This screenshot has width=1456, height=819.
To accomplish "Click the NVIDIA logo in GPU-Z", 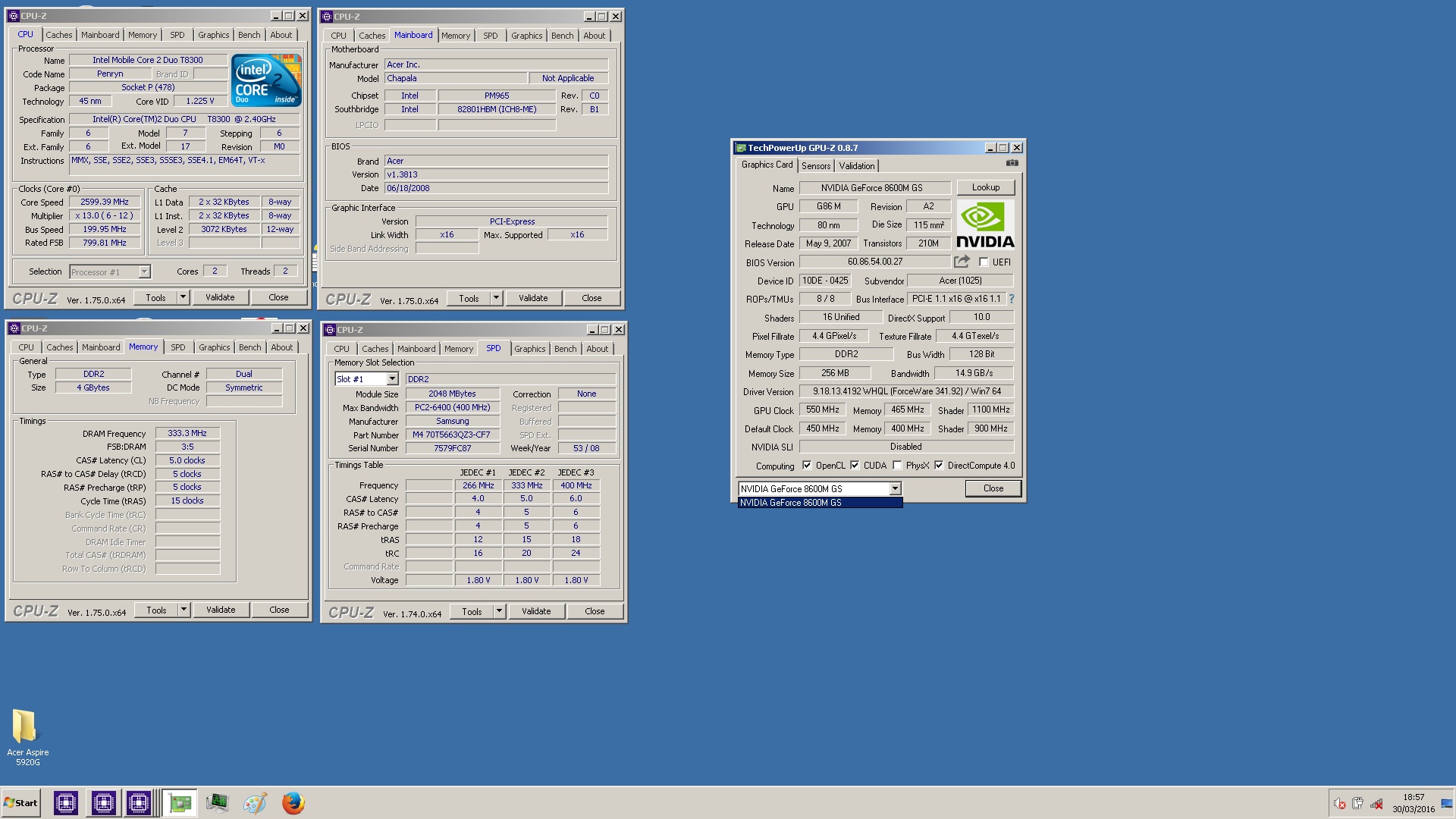I will coord(985,224).
